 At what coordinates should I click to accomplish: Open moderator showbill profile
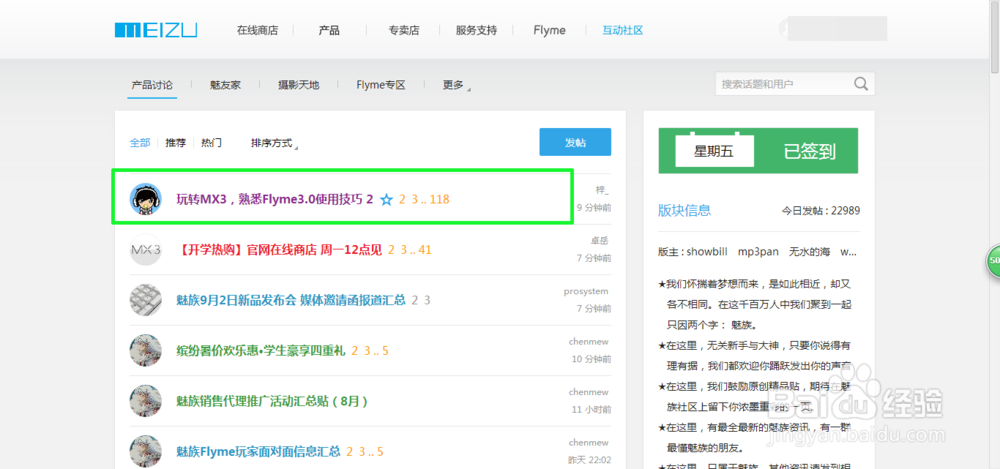click(x=707, y=251)
